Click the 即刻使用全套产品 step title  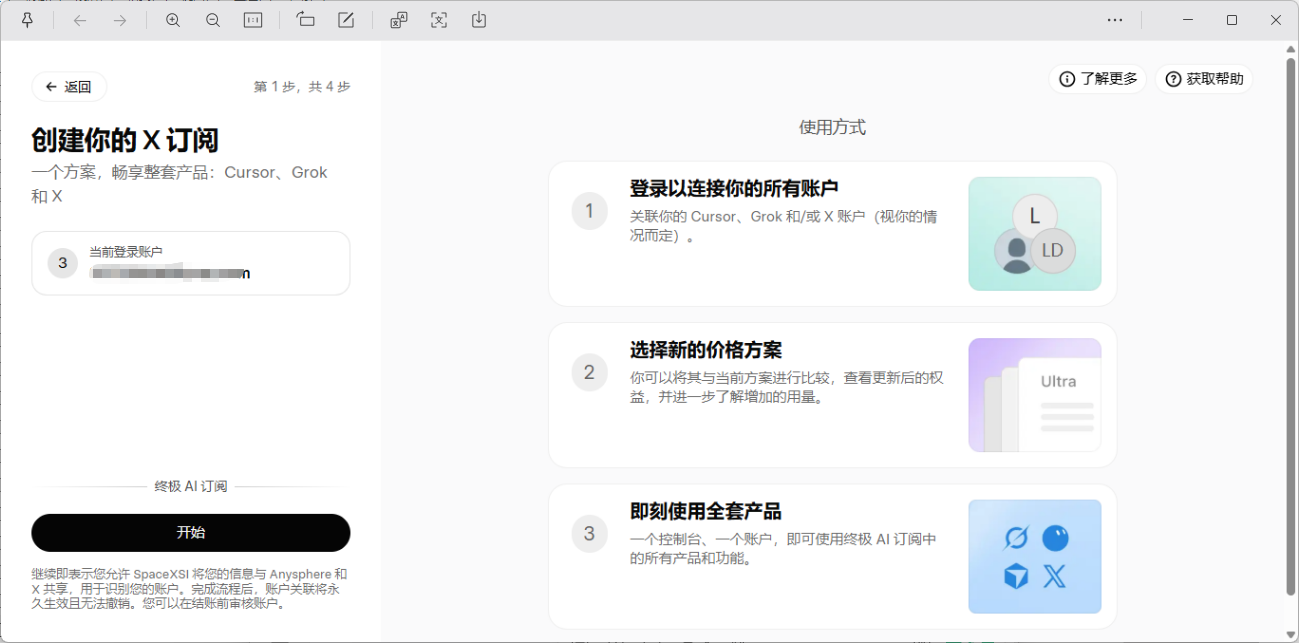(x=706, y=511)
